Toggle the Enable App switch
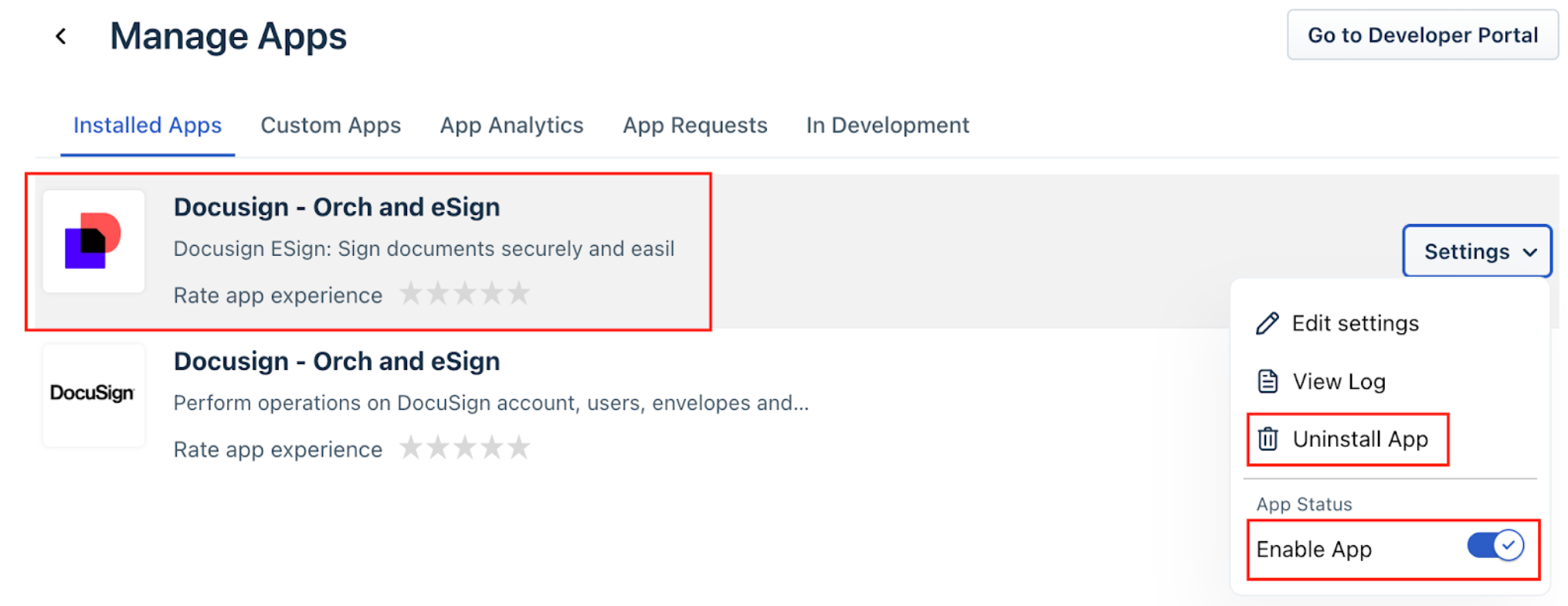1568x606 pixels. pyautogui.click(x=1495, y=546)
